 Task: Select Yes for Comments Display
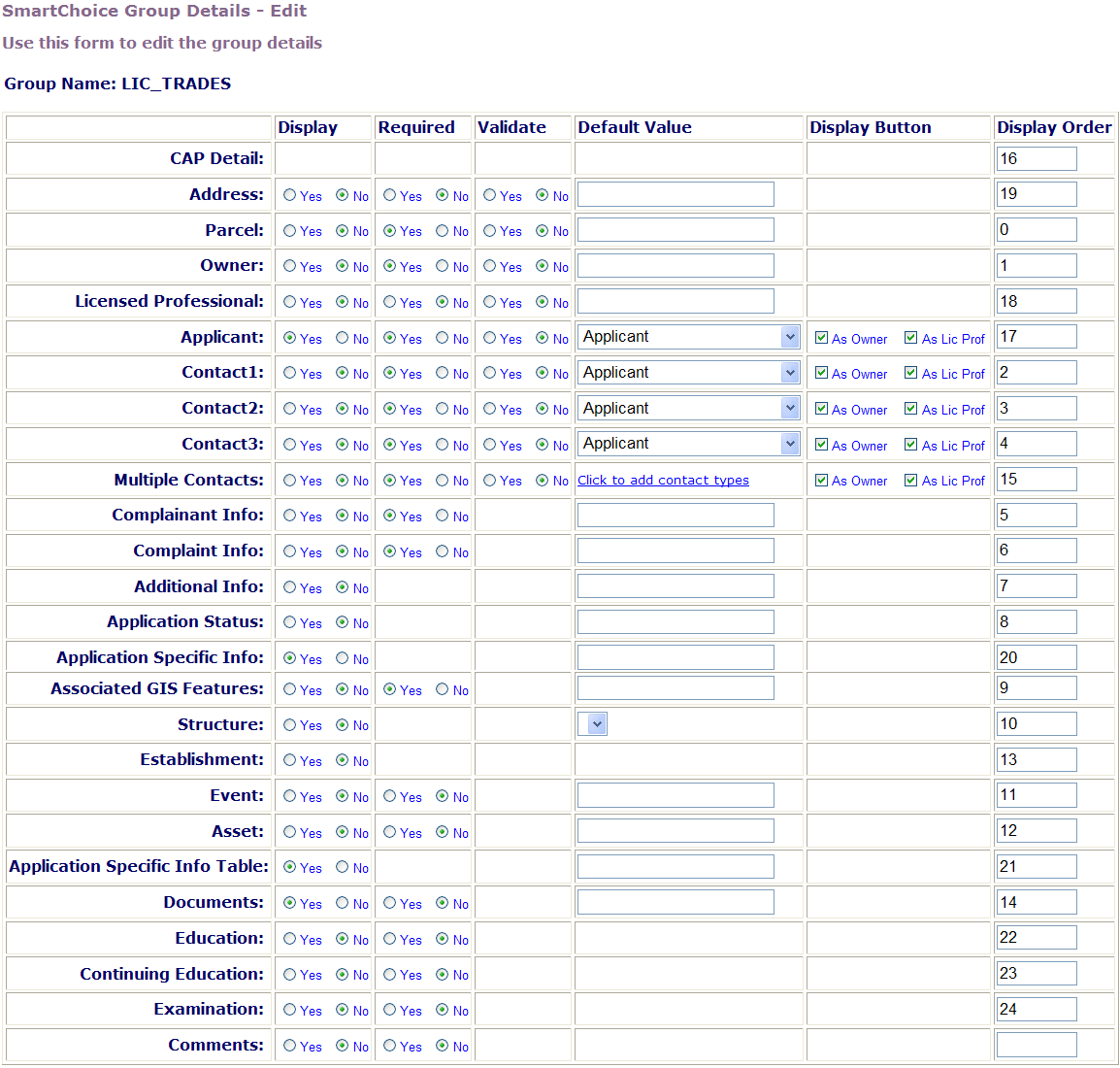tap(290, 1046)
